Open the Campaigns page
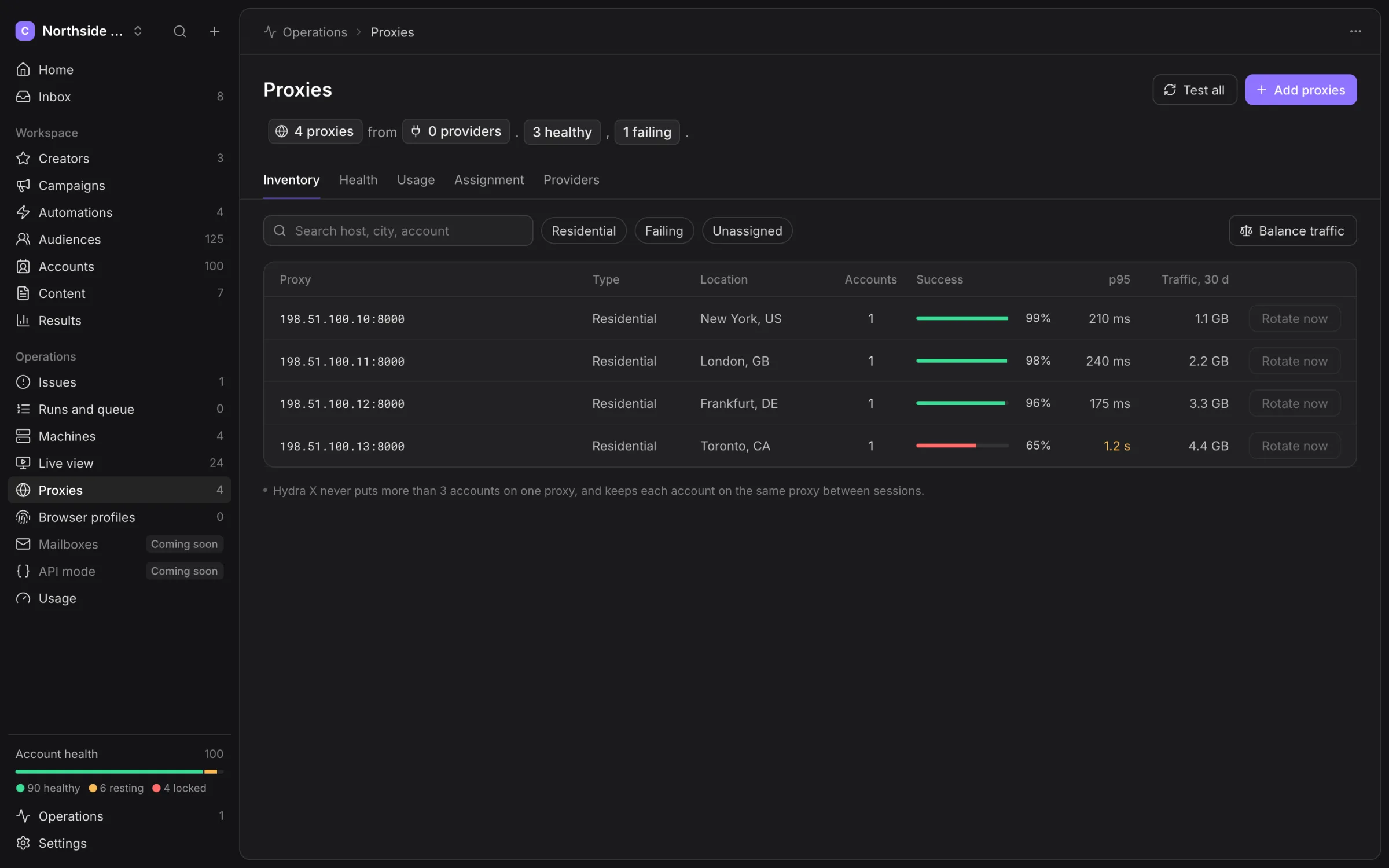 click(x=119, y=185)
